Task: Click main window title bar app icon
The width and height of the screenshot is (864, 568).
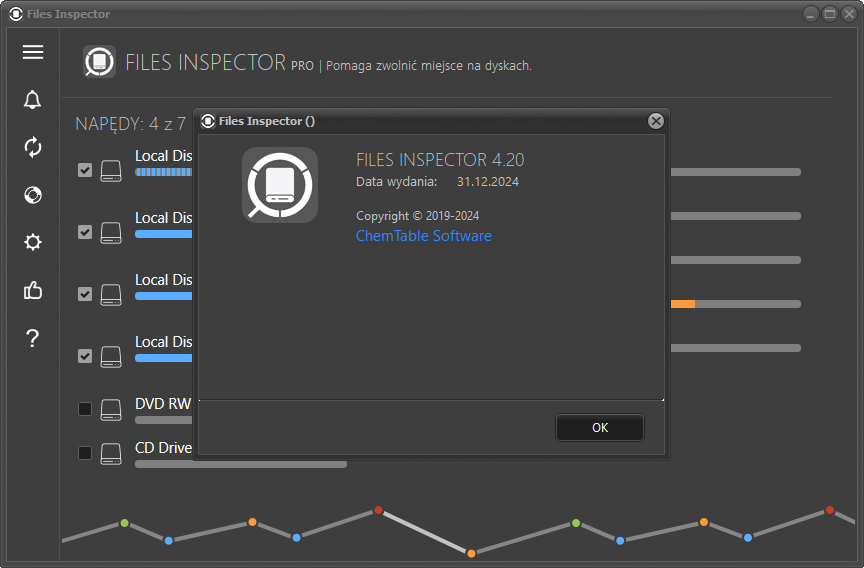Action: pyautogui.click(x=16, y=14)
